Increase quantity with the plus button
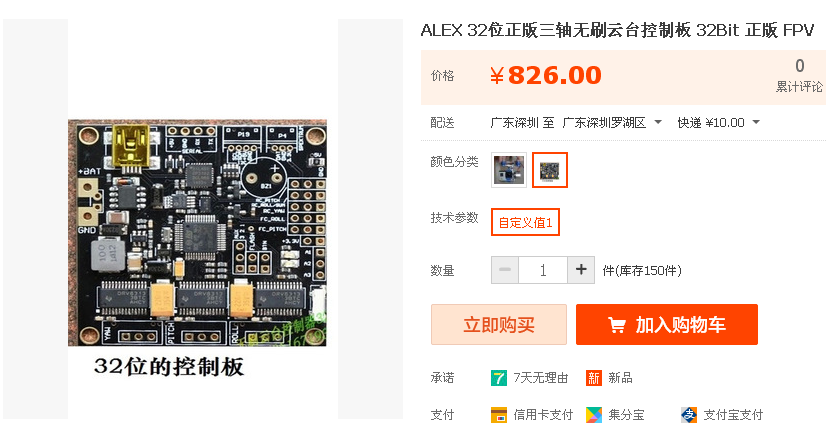 pos(581,270)
